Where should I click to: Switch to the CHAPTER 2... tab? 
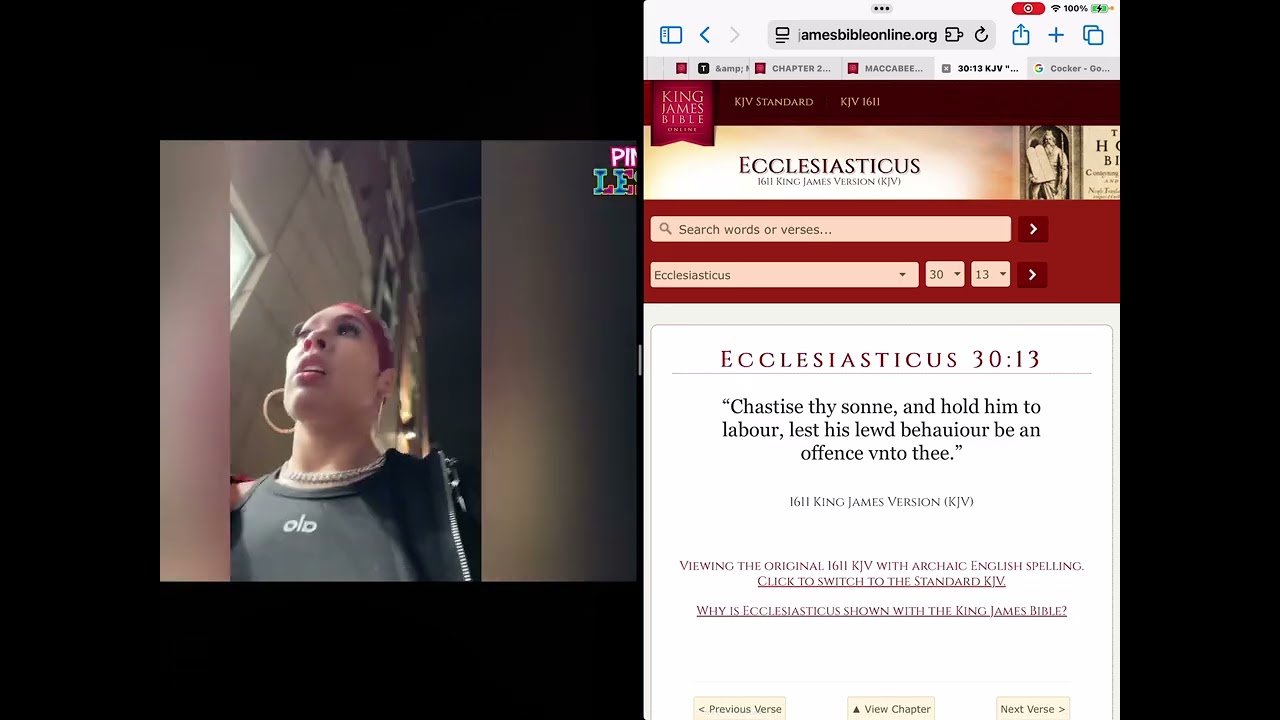coord(793,68)
